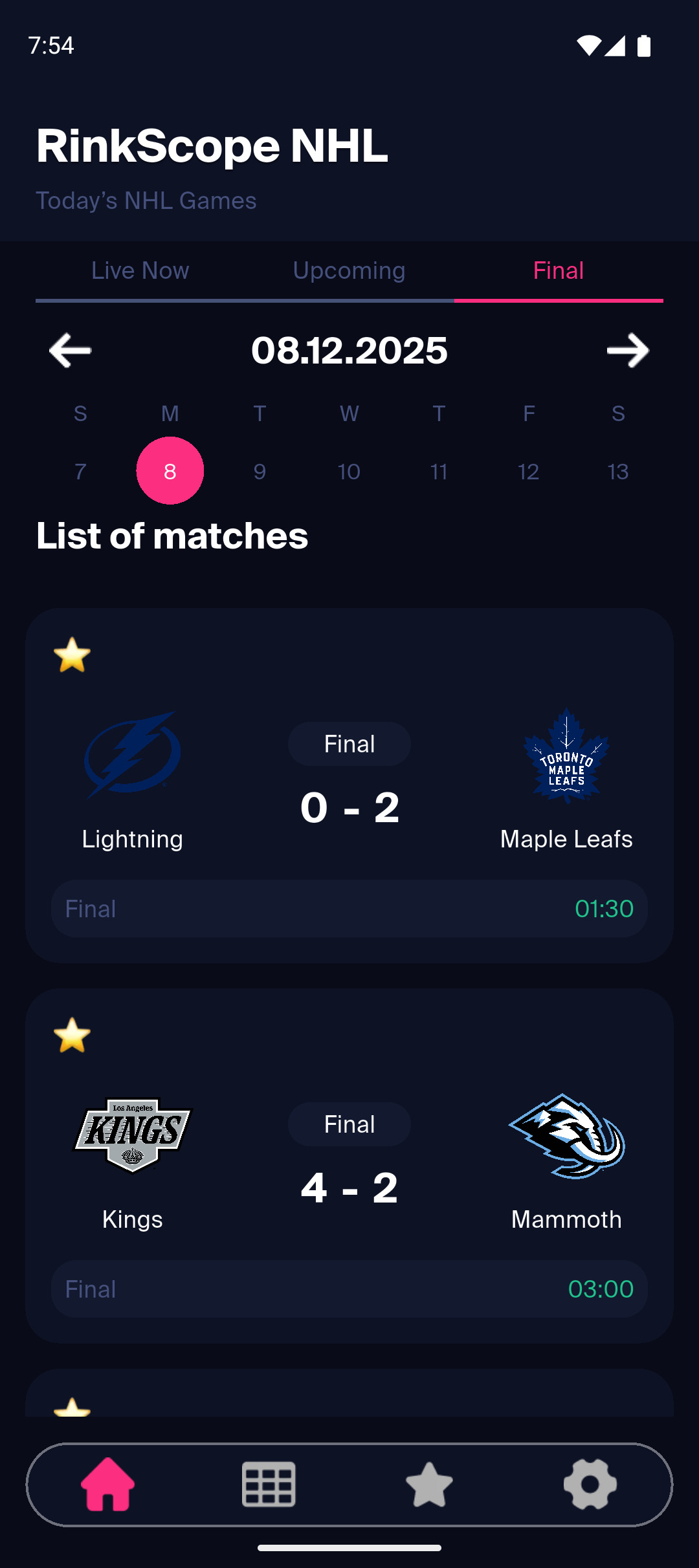Switch to the Upcoming tab

pyautogui.click(x=349, y=270)
